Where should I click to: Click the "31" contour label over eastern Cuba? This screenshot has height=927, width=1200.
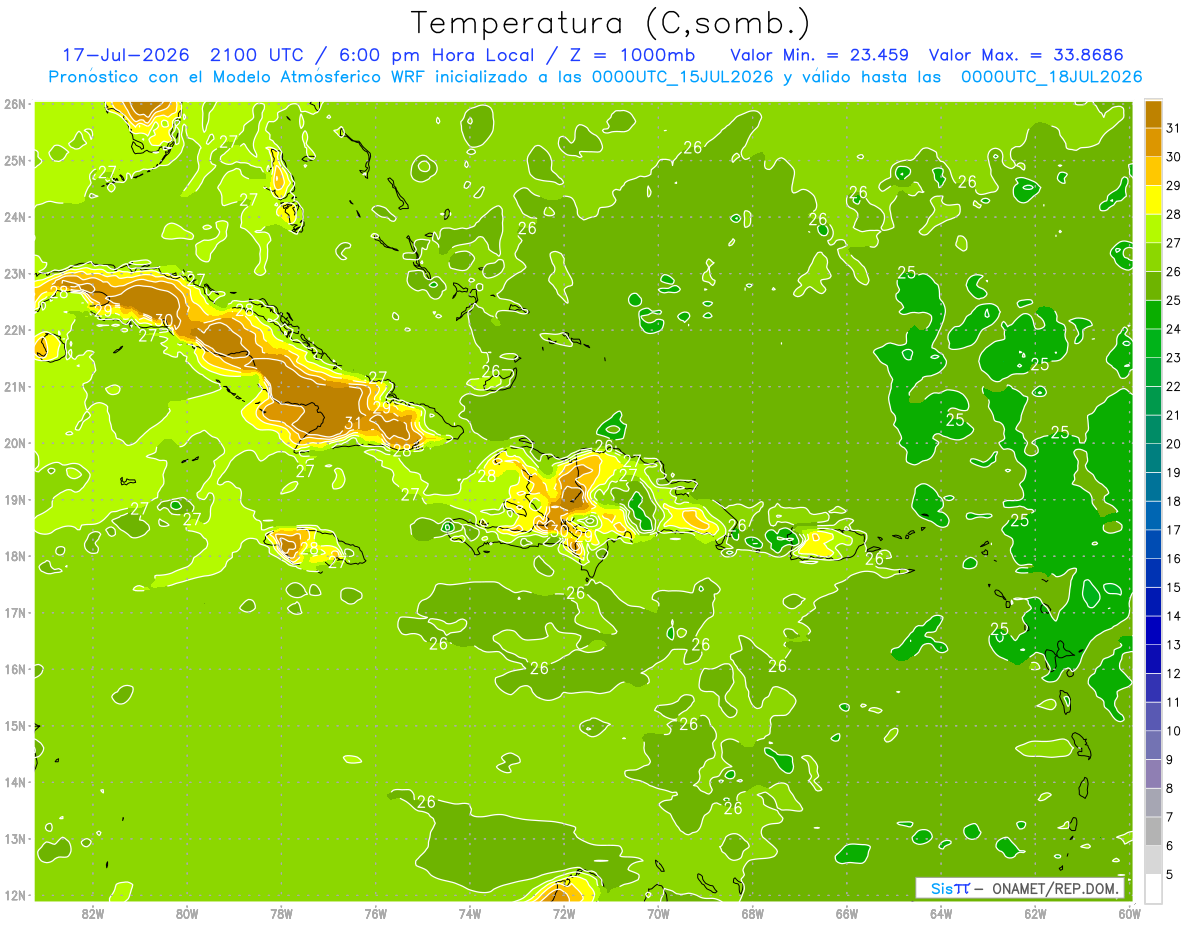click(x=353, y=423)
